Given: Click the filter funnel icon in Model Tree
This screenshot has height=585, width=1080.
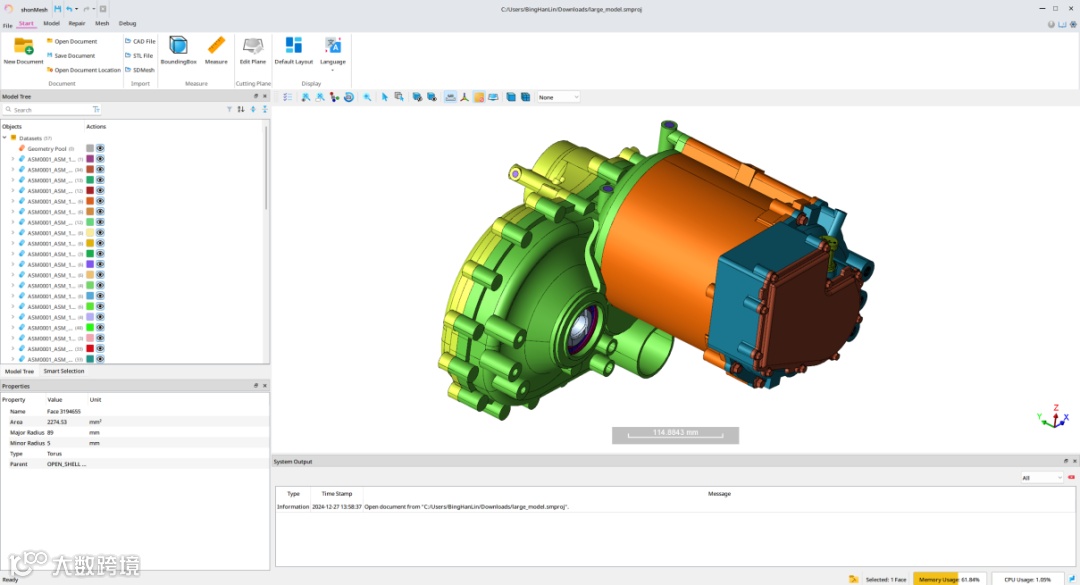Looking at the screenshot, I should (229, 110).
